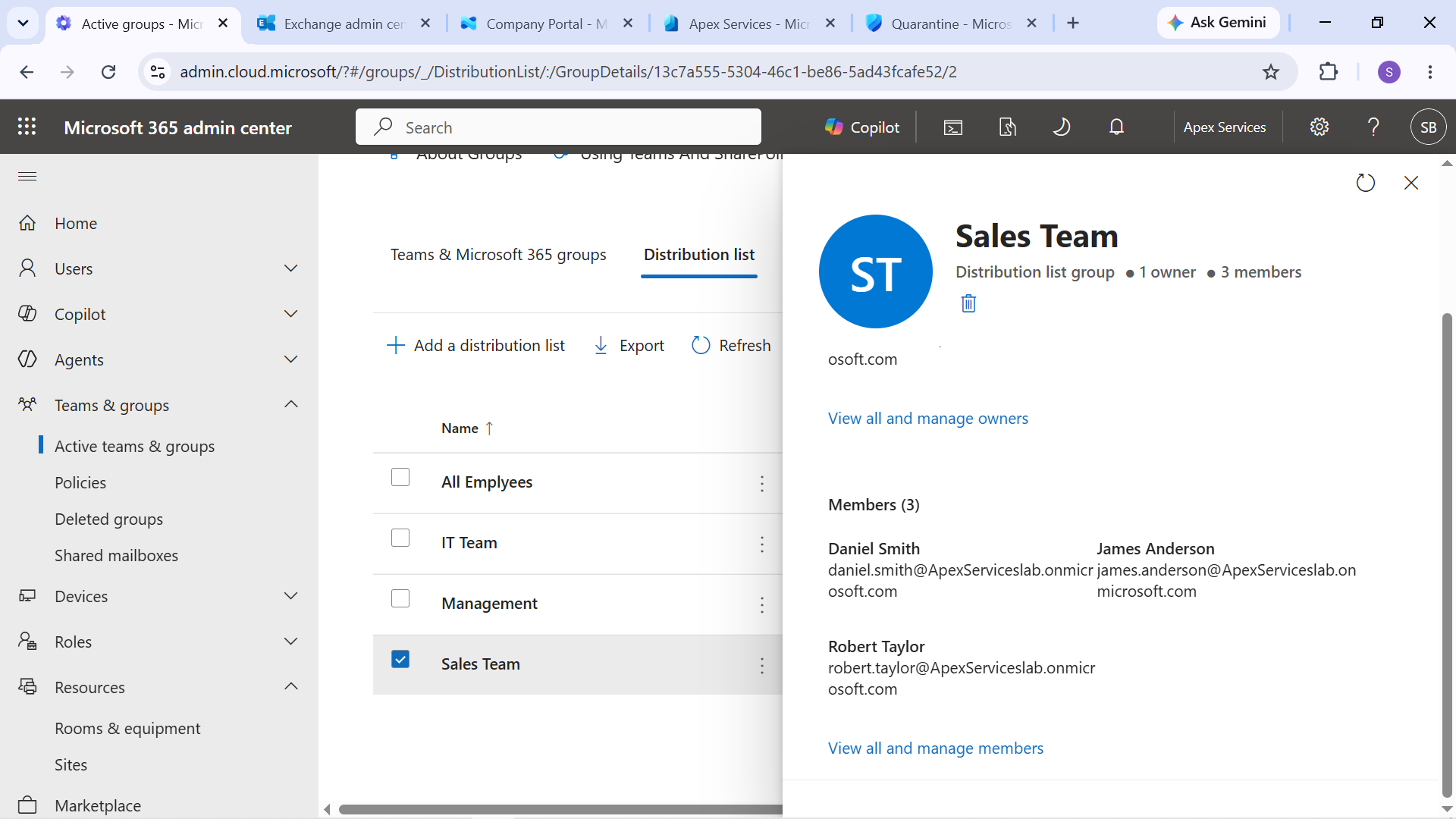Switch to Exchange admin center browser tab
Screen dimensions: 1456x819
click(x=344, y=24)
